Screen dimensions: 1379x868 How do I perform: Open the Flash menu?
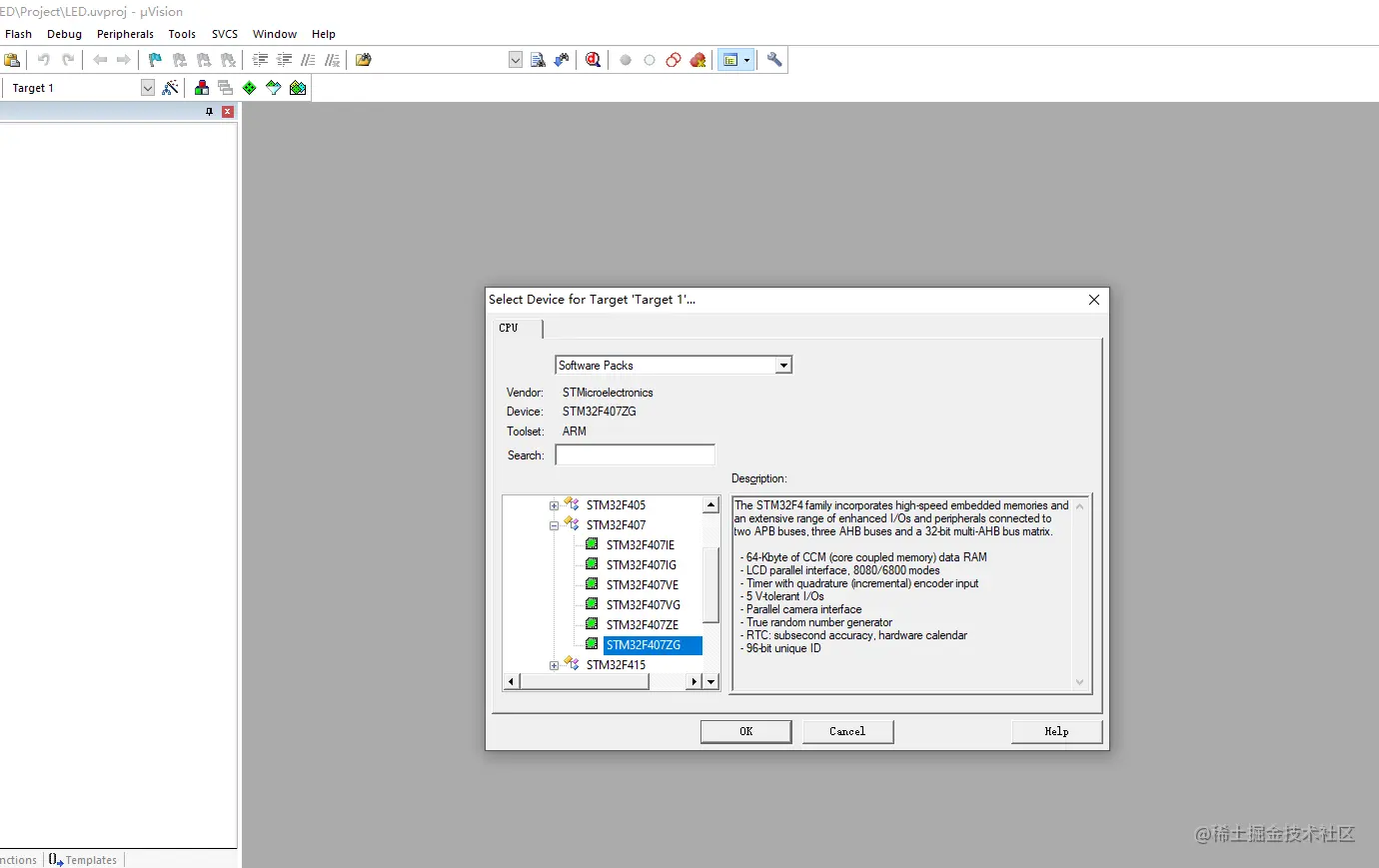19,34
